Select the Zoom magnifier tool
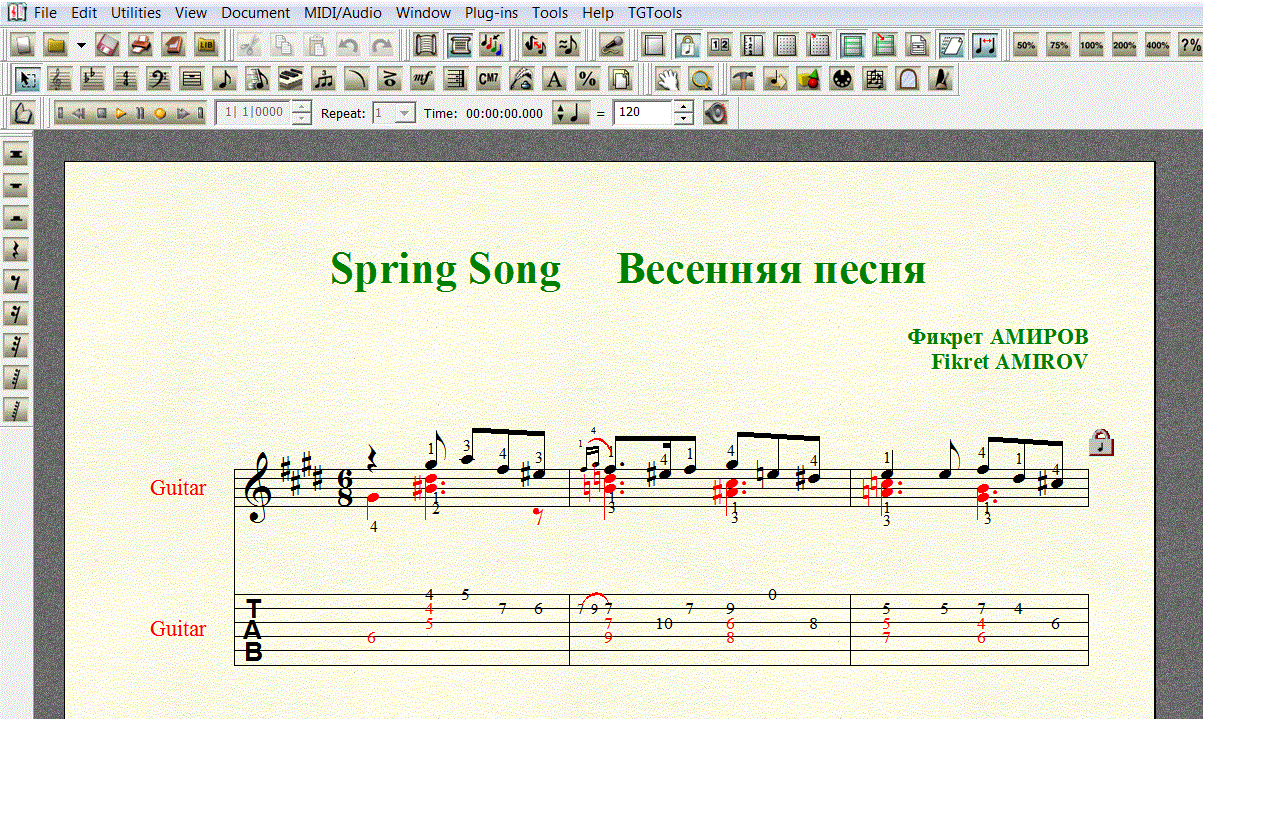Screen dimensions: 1274x817 coord(702,79)
